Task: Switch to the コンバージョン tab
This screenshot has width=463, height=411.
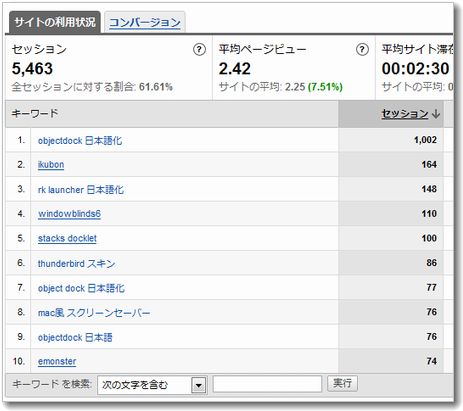Action: [x=145, y=23]
